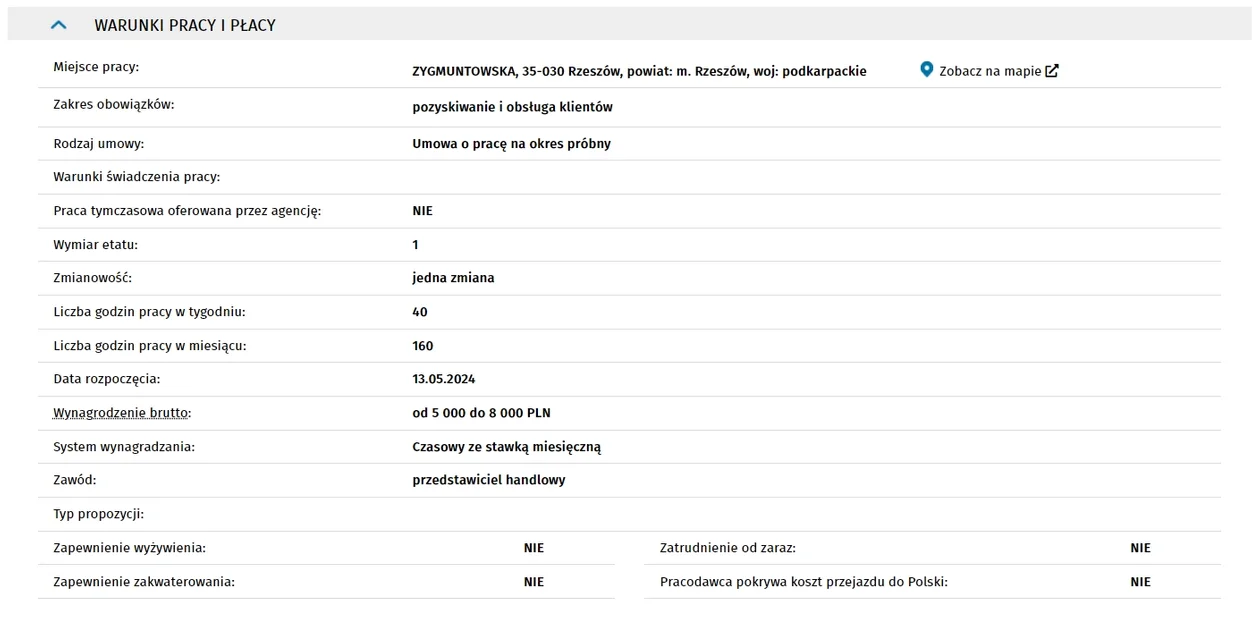Click the value jedna zmiana
The width and height of the screenshot is (1260, 622).
[453, 278]
